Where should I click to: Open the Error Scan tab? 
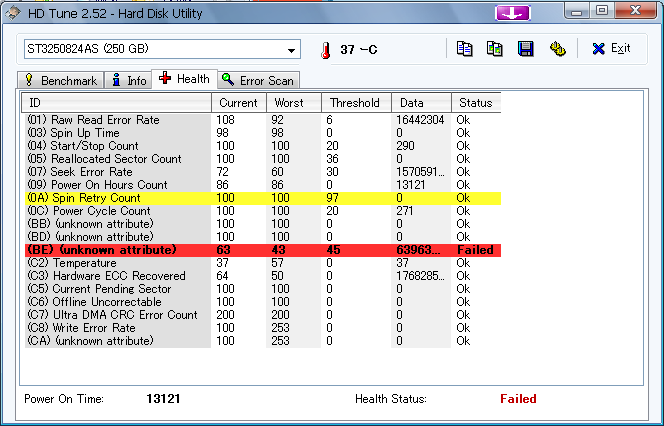[x=258, y=80]
